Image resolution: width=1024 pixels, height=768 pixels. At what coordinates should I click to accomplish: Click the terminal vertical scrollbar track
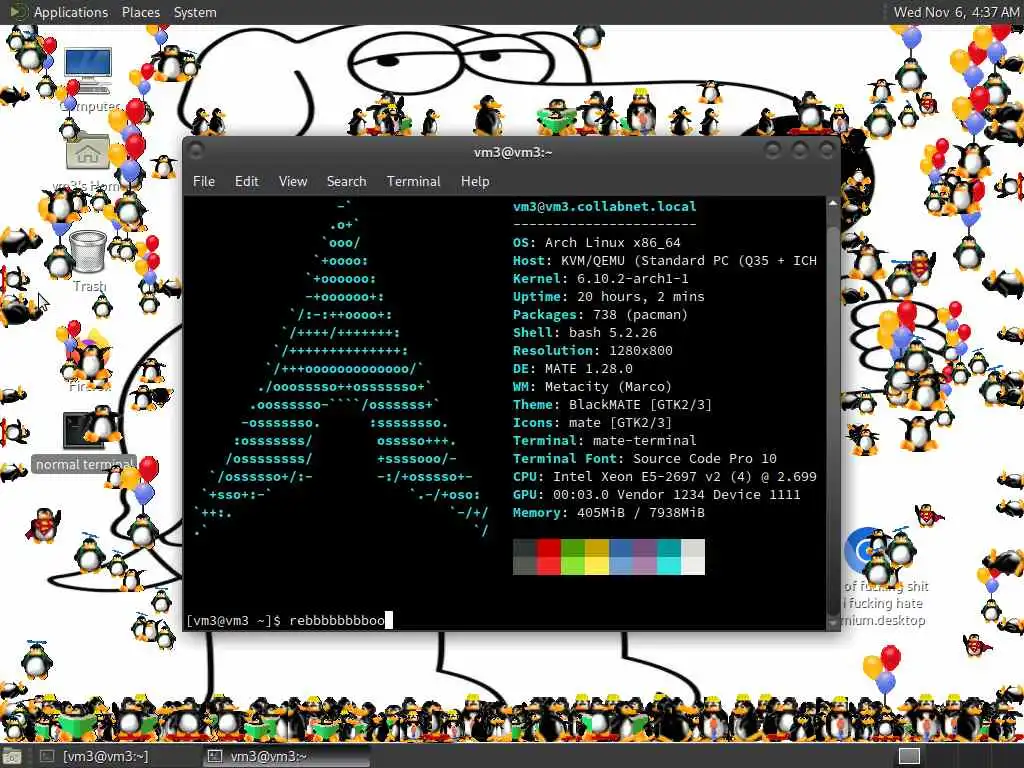(833, 413)
